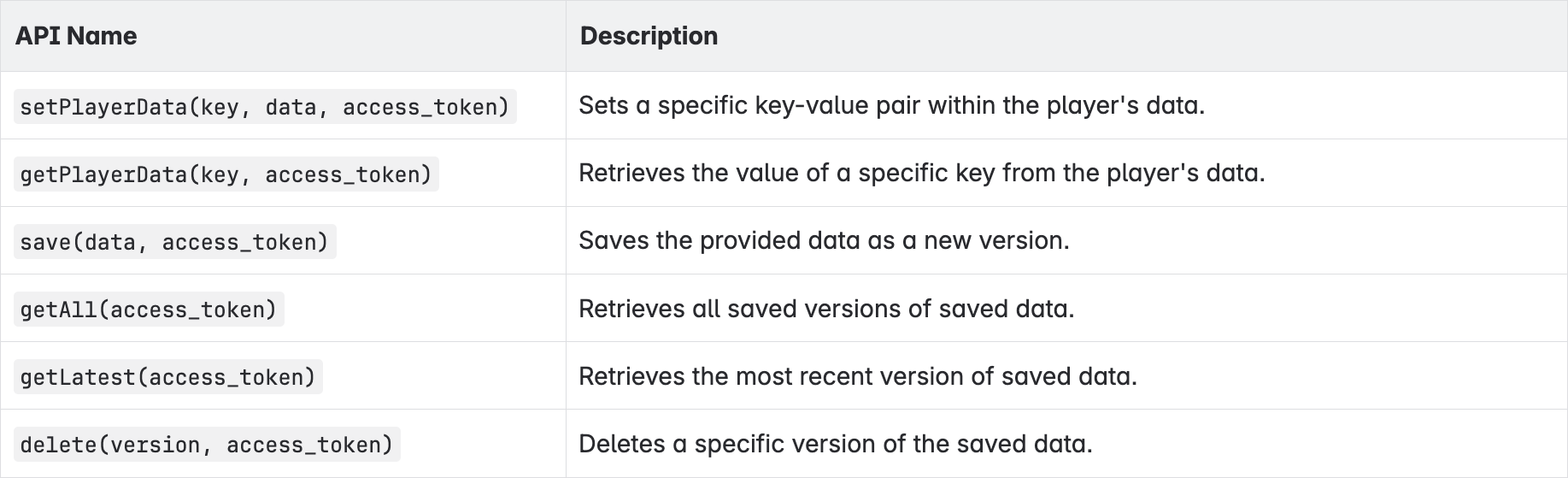The image size is (1568, 478).
Task: Click description 'Saves the provided data as a new version'
Action: click(824, 240)
